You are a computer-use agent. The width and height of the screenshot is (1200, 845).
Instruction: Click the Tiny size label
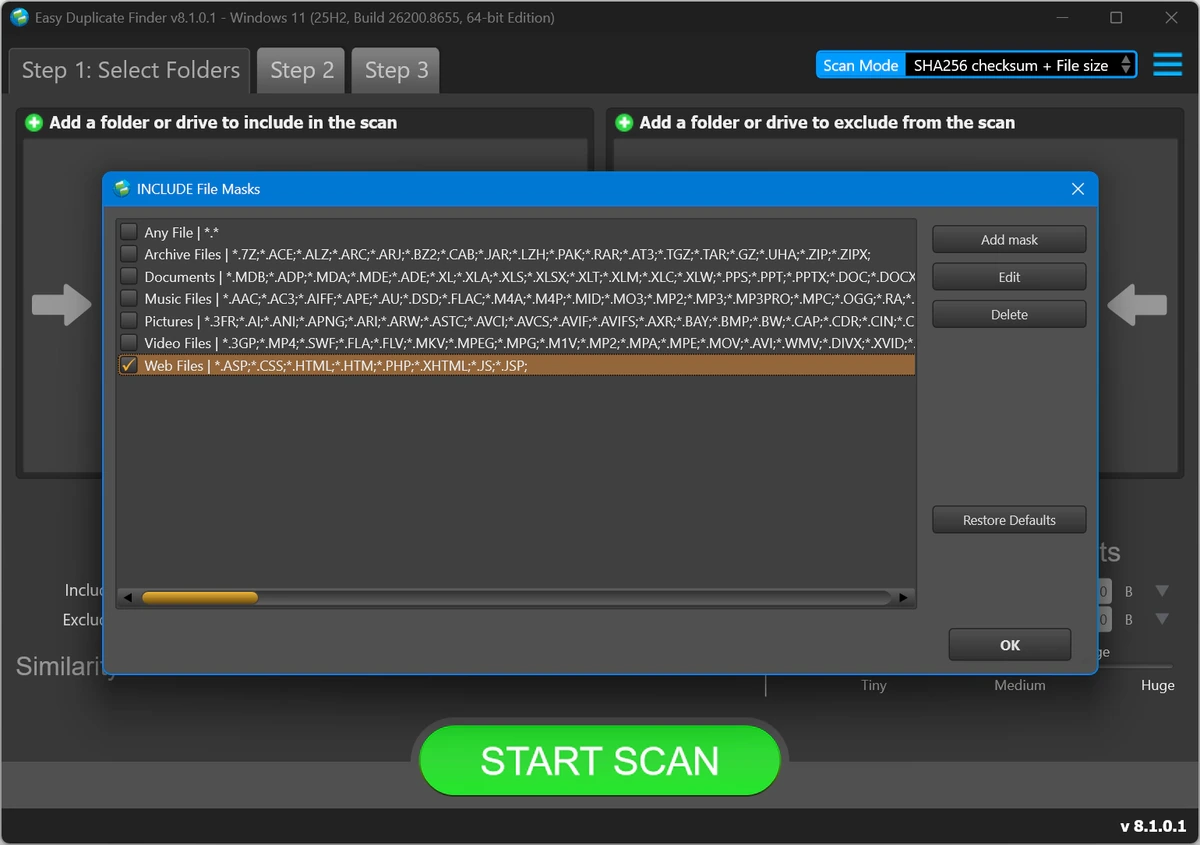pos(873,685)
